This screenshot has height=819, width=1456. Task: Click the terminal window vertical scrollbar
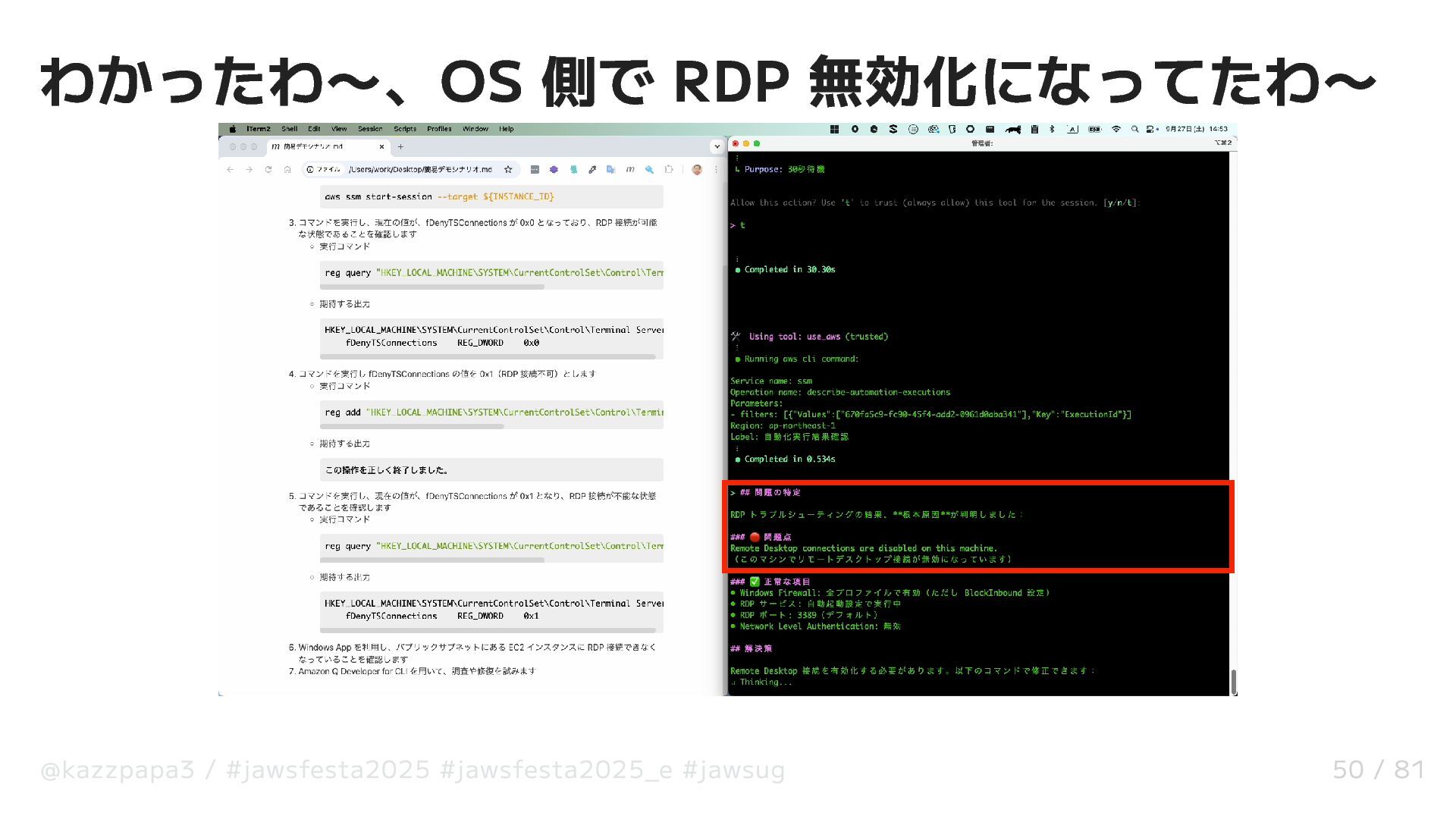tap(1234, 681)
